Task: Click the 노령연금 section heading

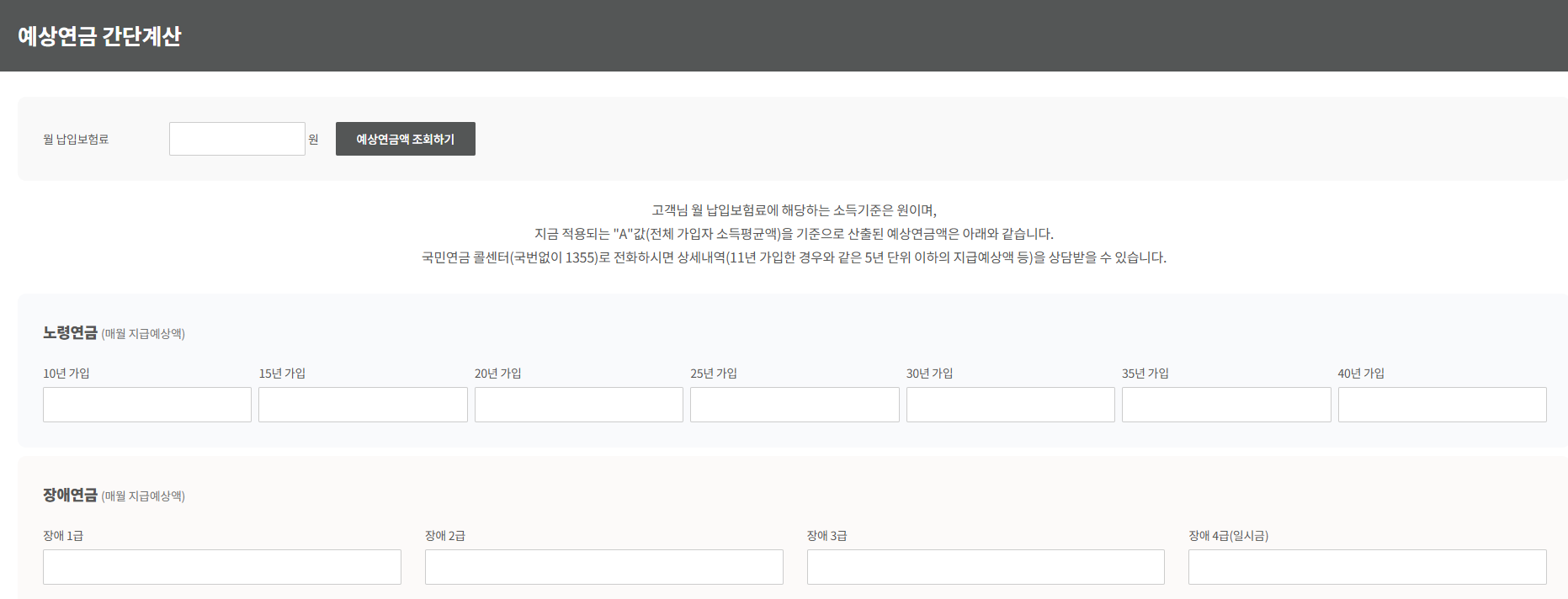Action: [70, 332]
